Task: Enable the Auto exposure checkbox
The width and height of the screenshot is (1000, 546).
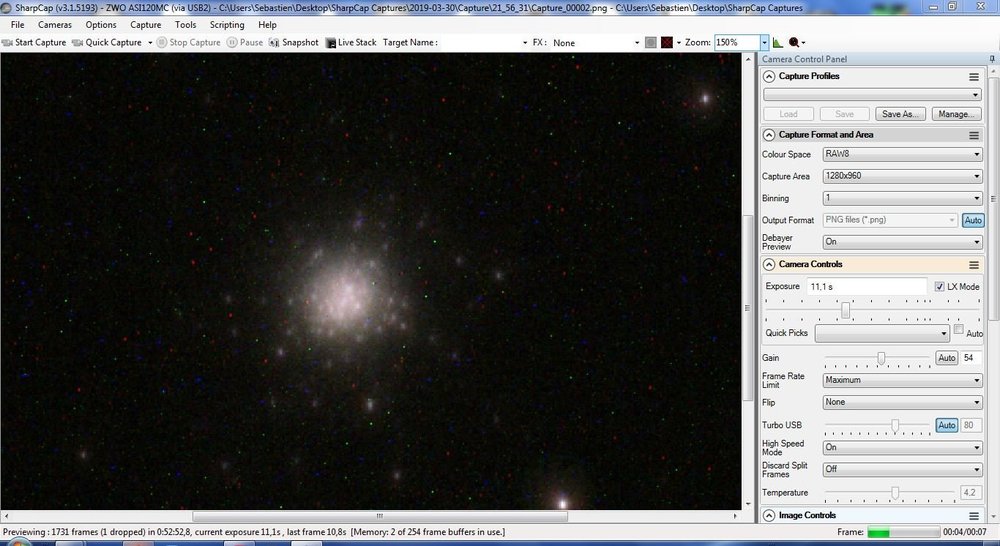Action: 959,330
